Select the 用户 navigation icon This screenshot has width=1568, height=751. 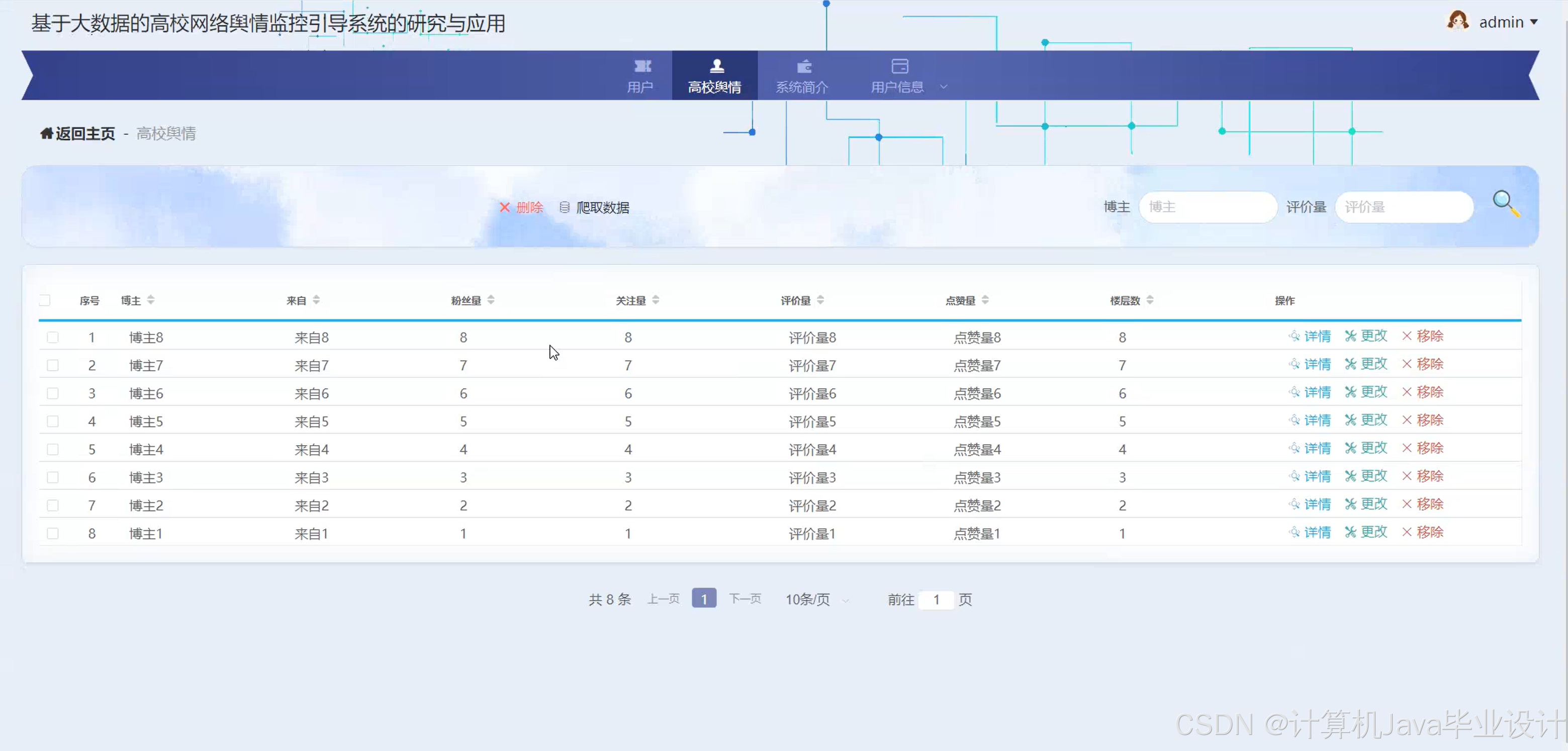pos(641,66)
